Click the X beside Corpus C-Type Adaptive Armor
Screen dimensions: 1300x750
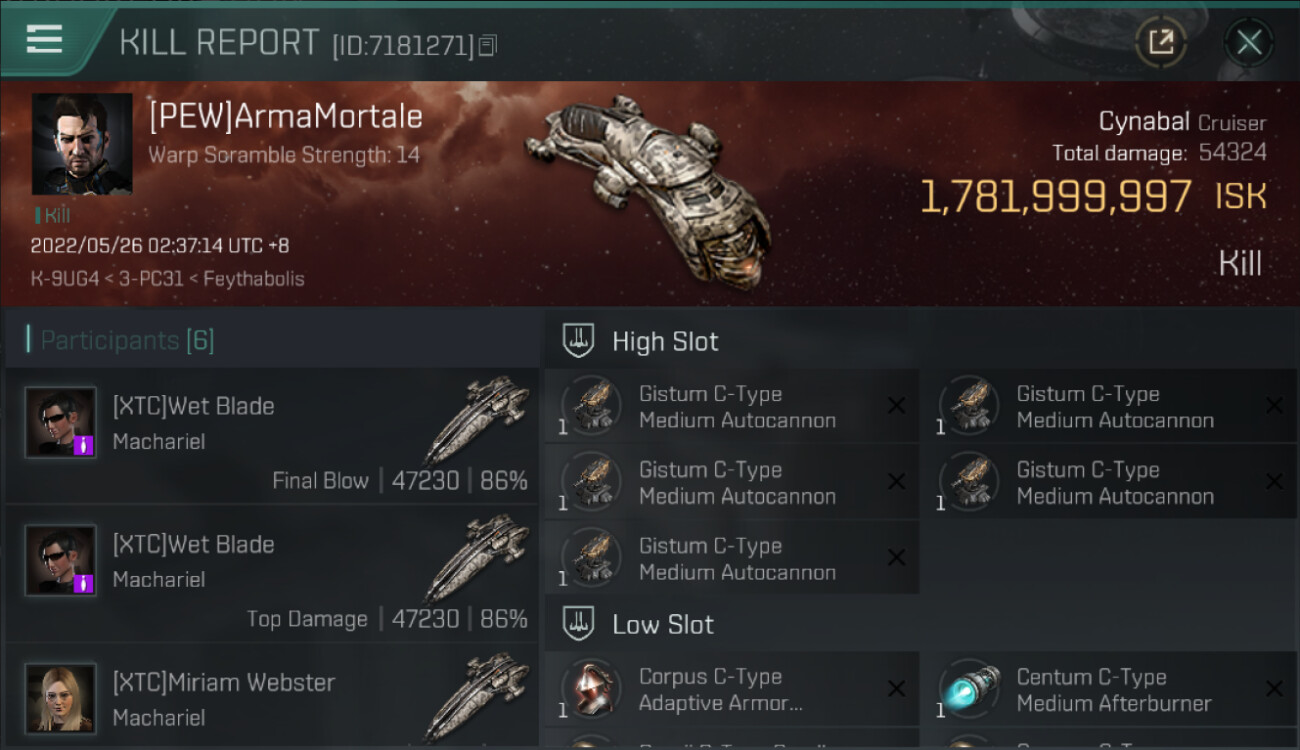896,689
